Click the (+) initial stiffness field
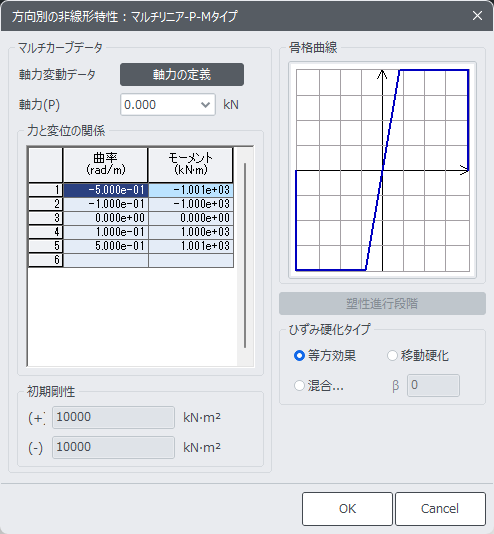Image resolution: width=494 pixels, height=534 pixels. pos(113,417)
